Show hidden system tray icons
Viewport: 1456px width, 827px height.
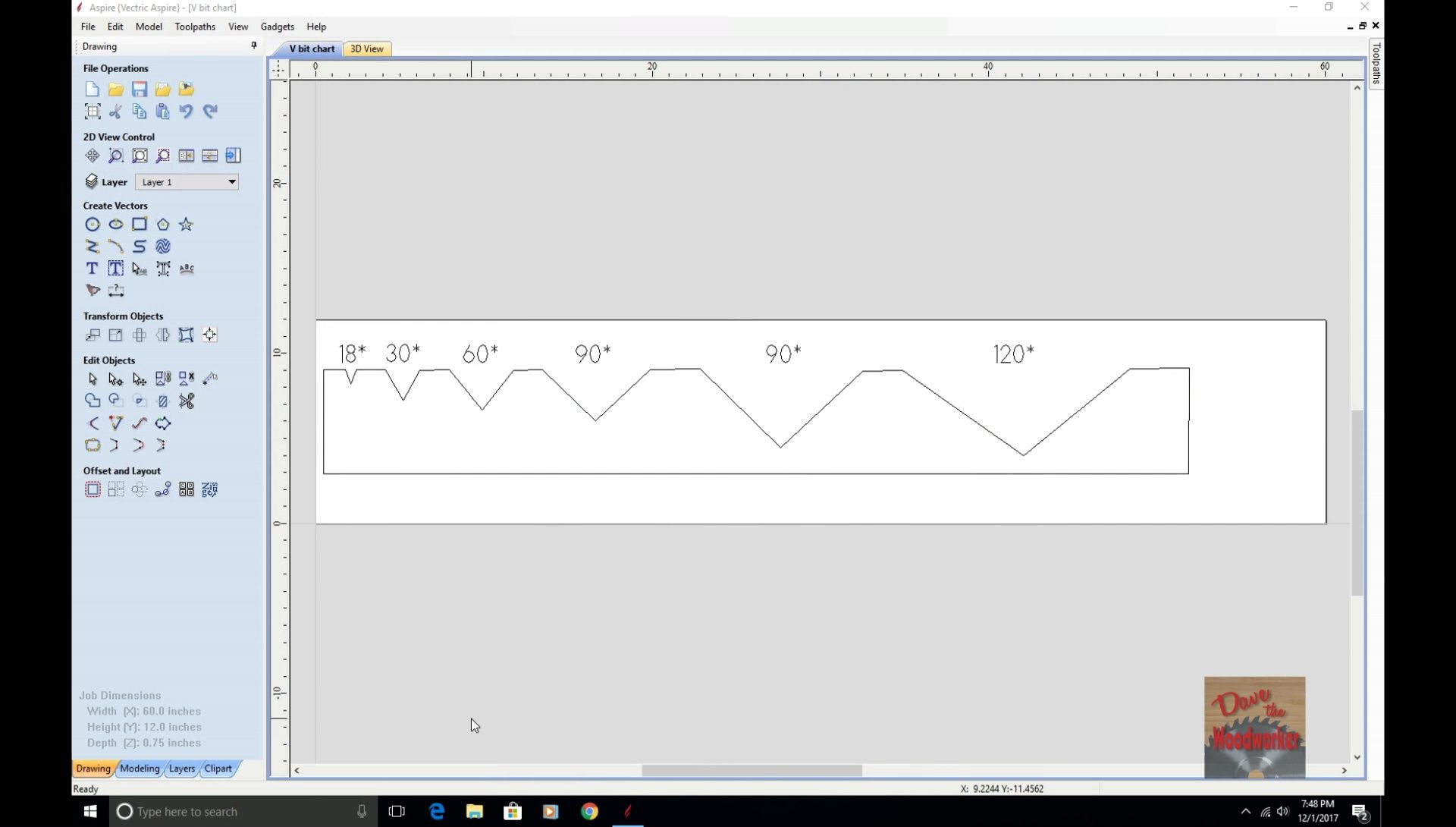tap(1246, 811)
